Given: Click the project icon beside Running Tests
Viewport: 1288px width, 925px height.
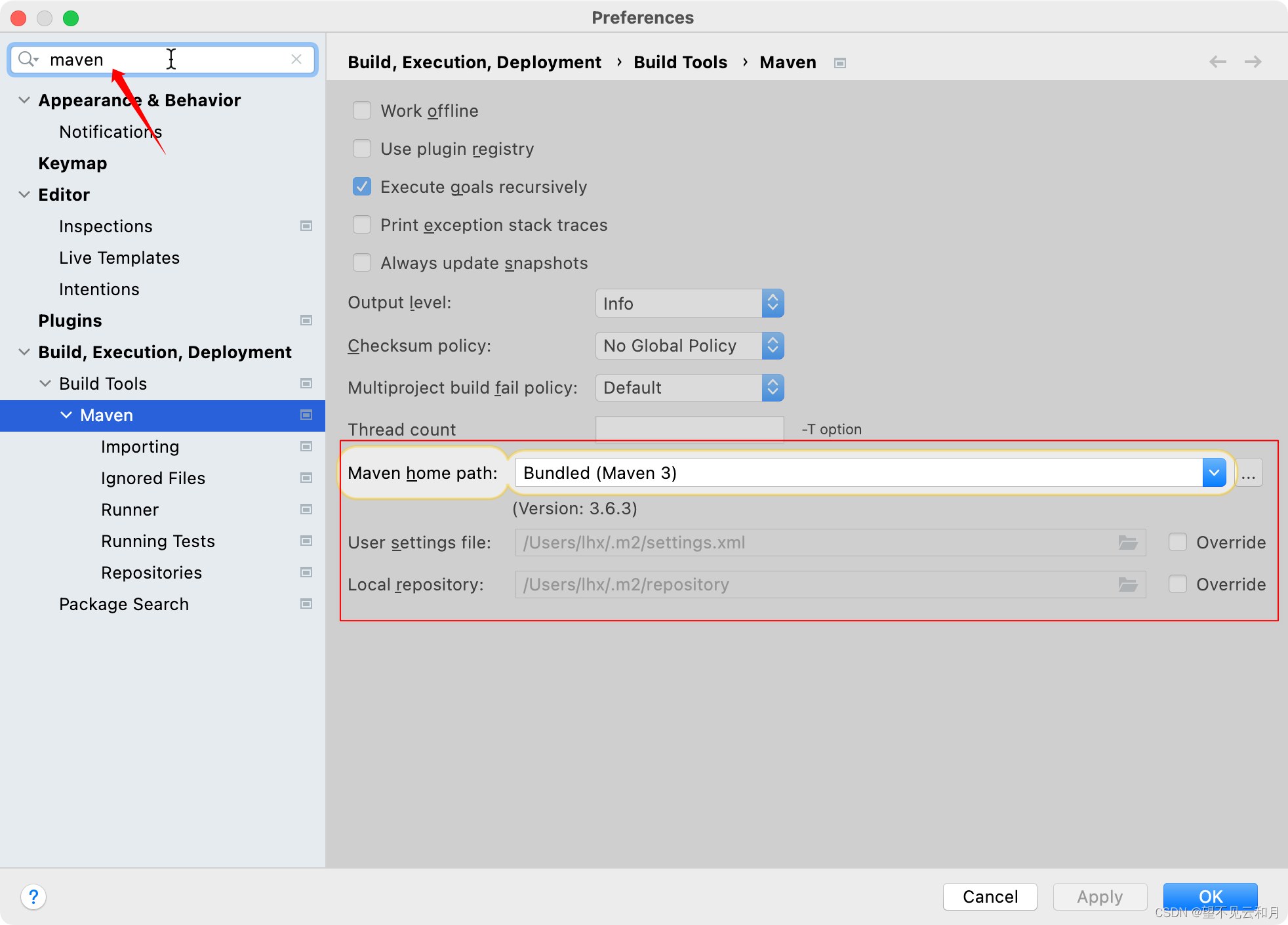Looking at the screenshot, I should (x=306, y=541).
